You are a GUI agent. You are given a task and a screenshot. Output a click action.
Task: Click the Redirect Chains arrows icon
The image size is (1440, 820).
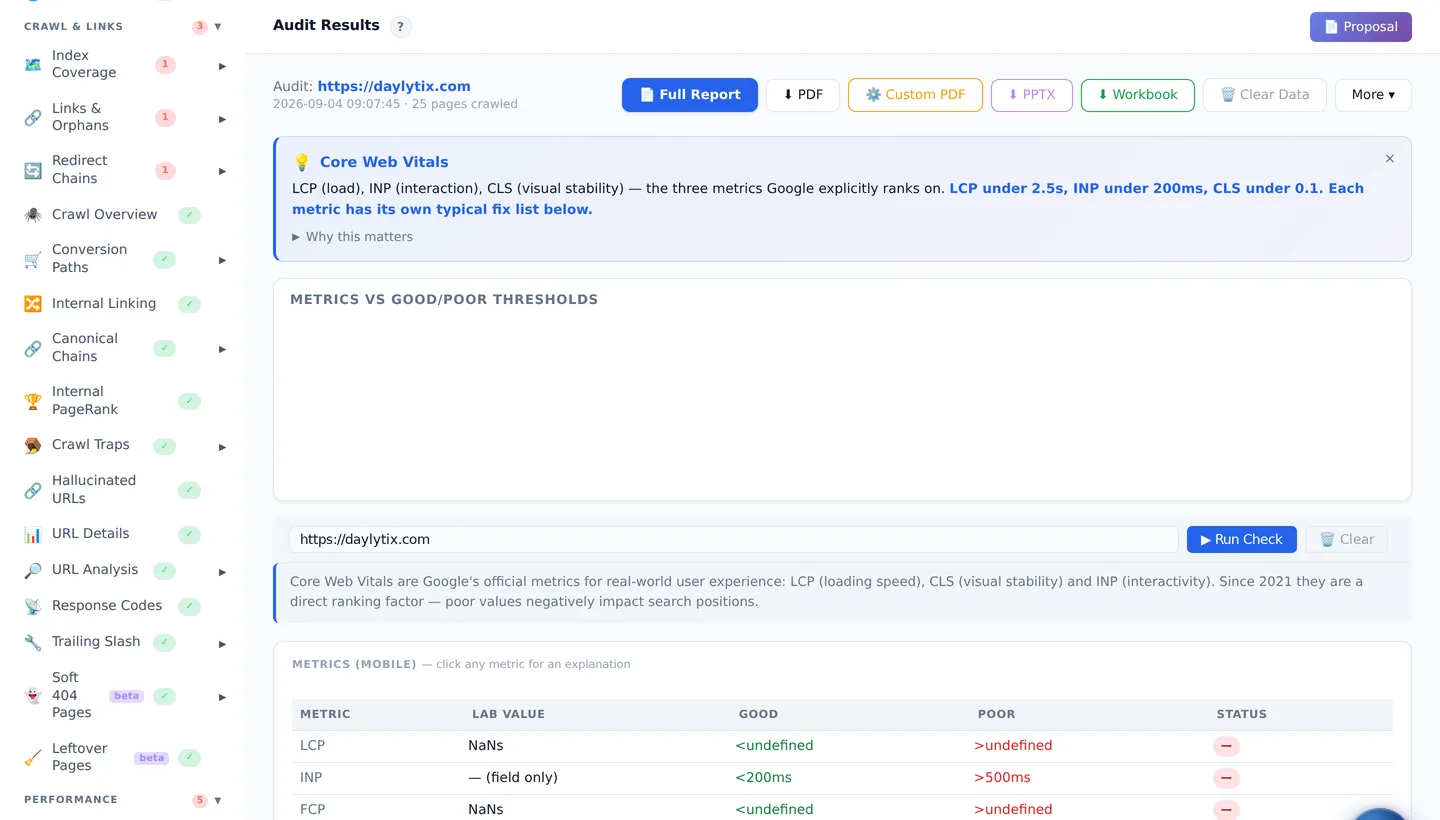click(x=33, y=170)
